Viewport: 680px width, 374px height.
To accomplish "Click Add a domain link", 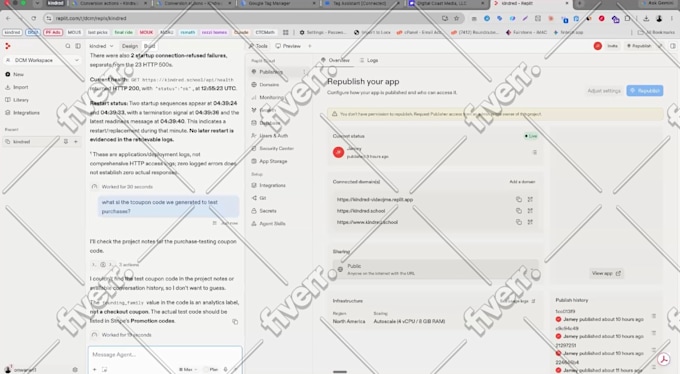I will (522, 182).
